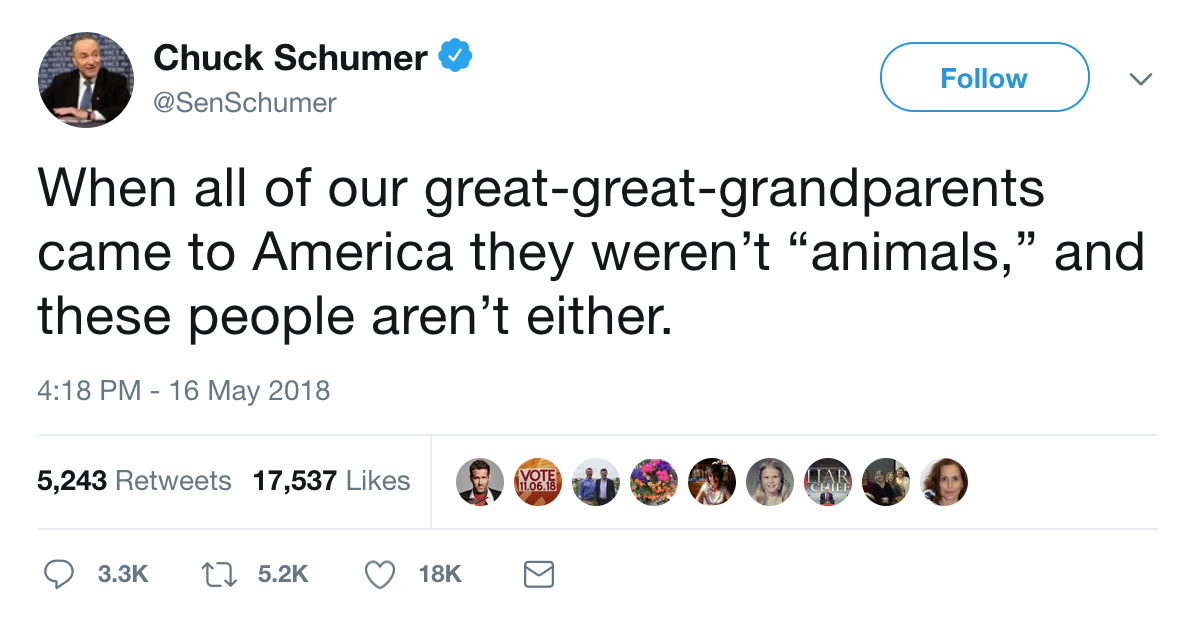Click the envelope direct message icon
The width and height of the screenshot is (1204, 624).
[538, 575]
